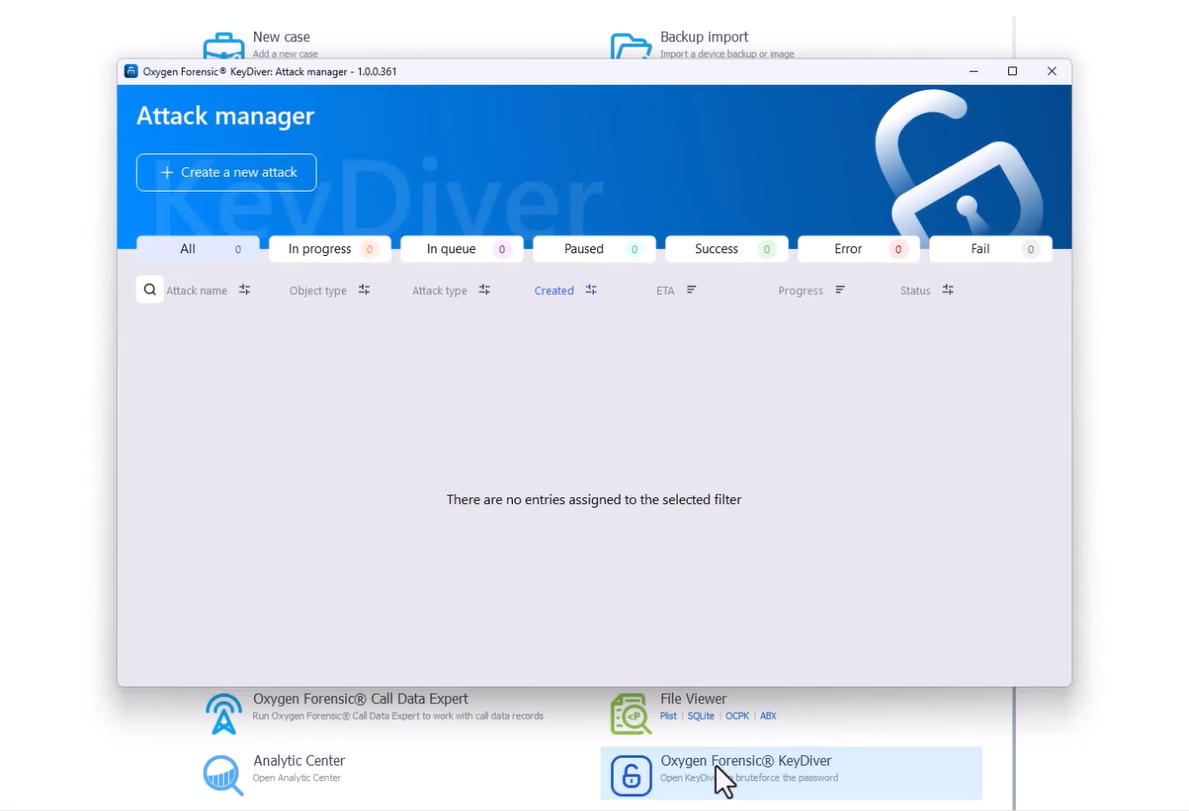The width and height of the screenshot is (1189, 811).
Task: Click the Created column header
Action: point(554,290)
